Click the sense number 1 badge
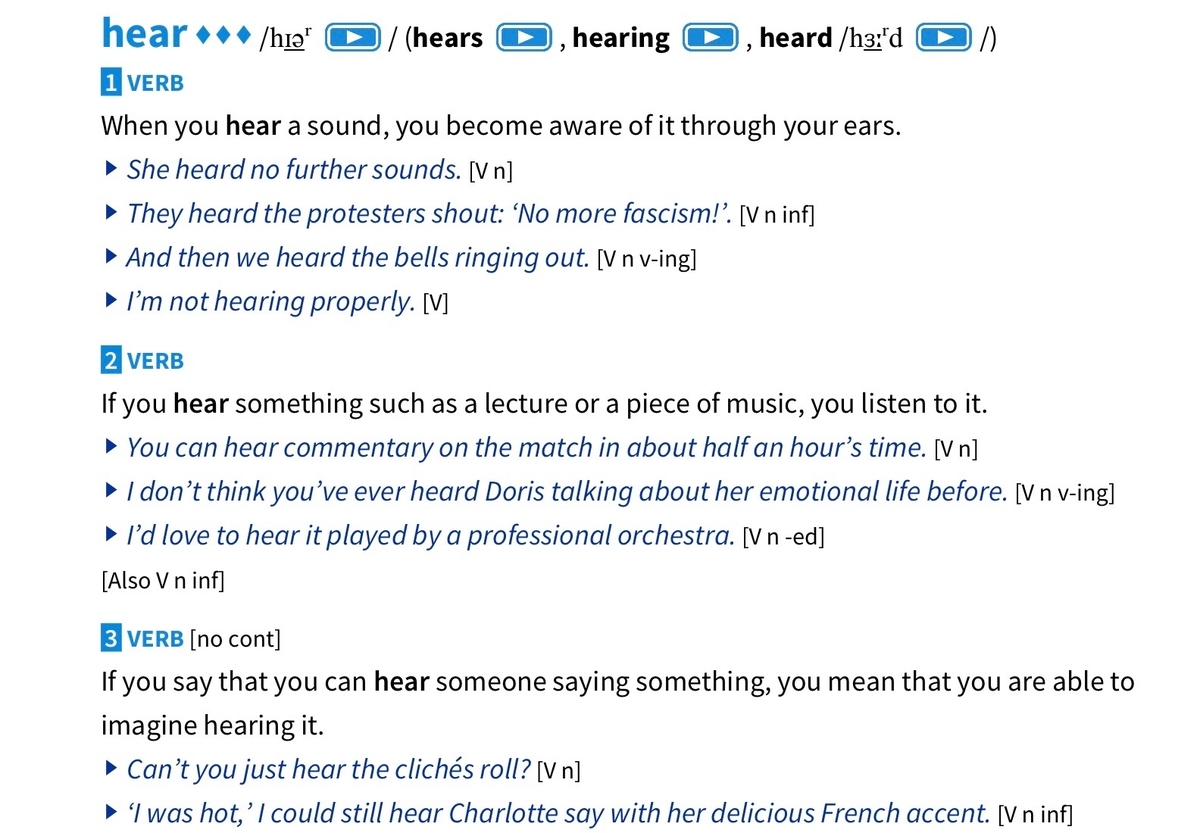The height and width of the screenshot is (833, 1200). (x=111, y=83)
